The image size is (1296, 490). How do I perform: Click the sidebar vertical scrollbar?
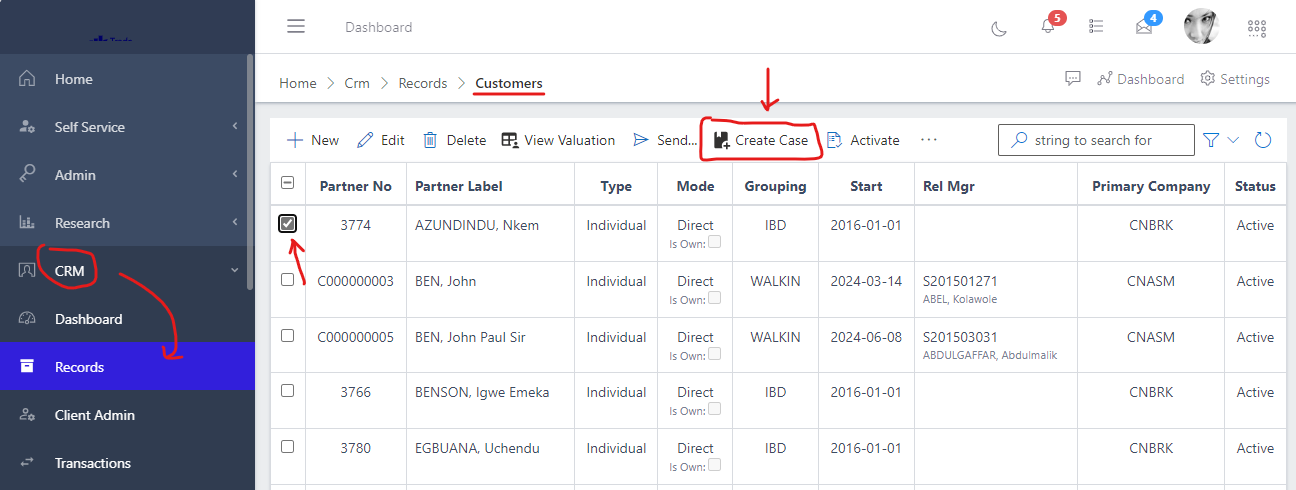click(x=251, y=170)
